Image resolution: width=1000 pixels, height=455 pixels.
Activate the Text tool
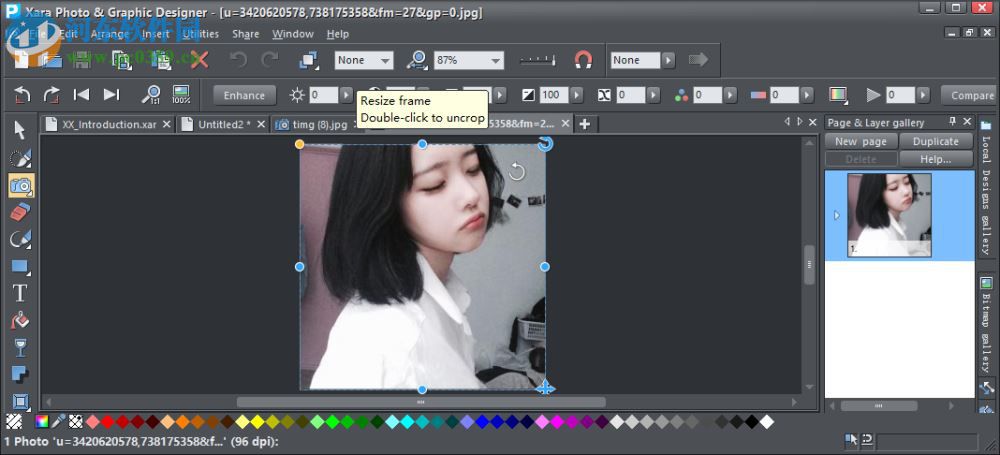pos(20,293)
